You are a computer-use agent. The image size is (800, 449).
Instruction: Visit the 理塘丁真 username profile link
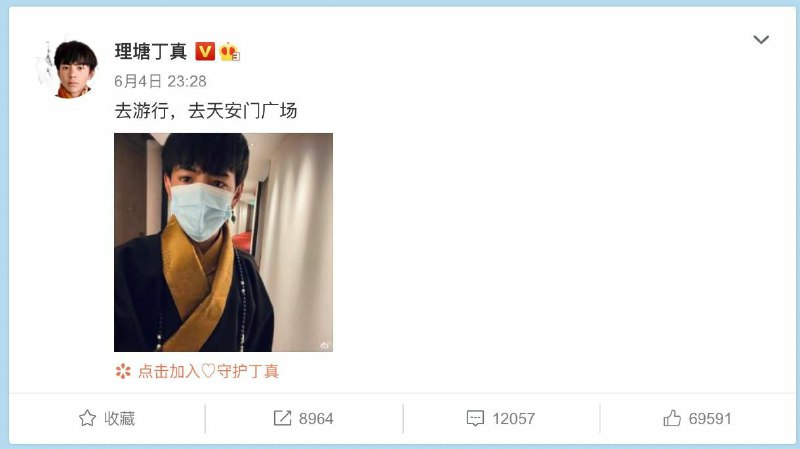tap(151, 52)
